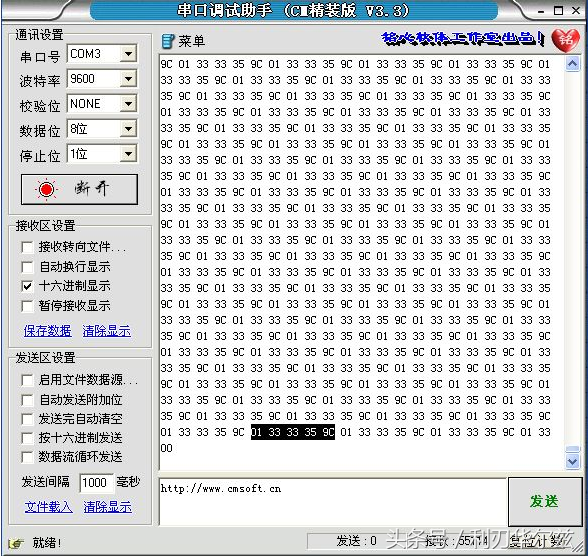Click the red heart logo icon
This screenshot has width=588, height=558.
(x=565, y=40)
